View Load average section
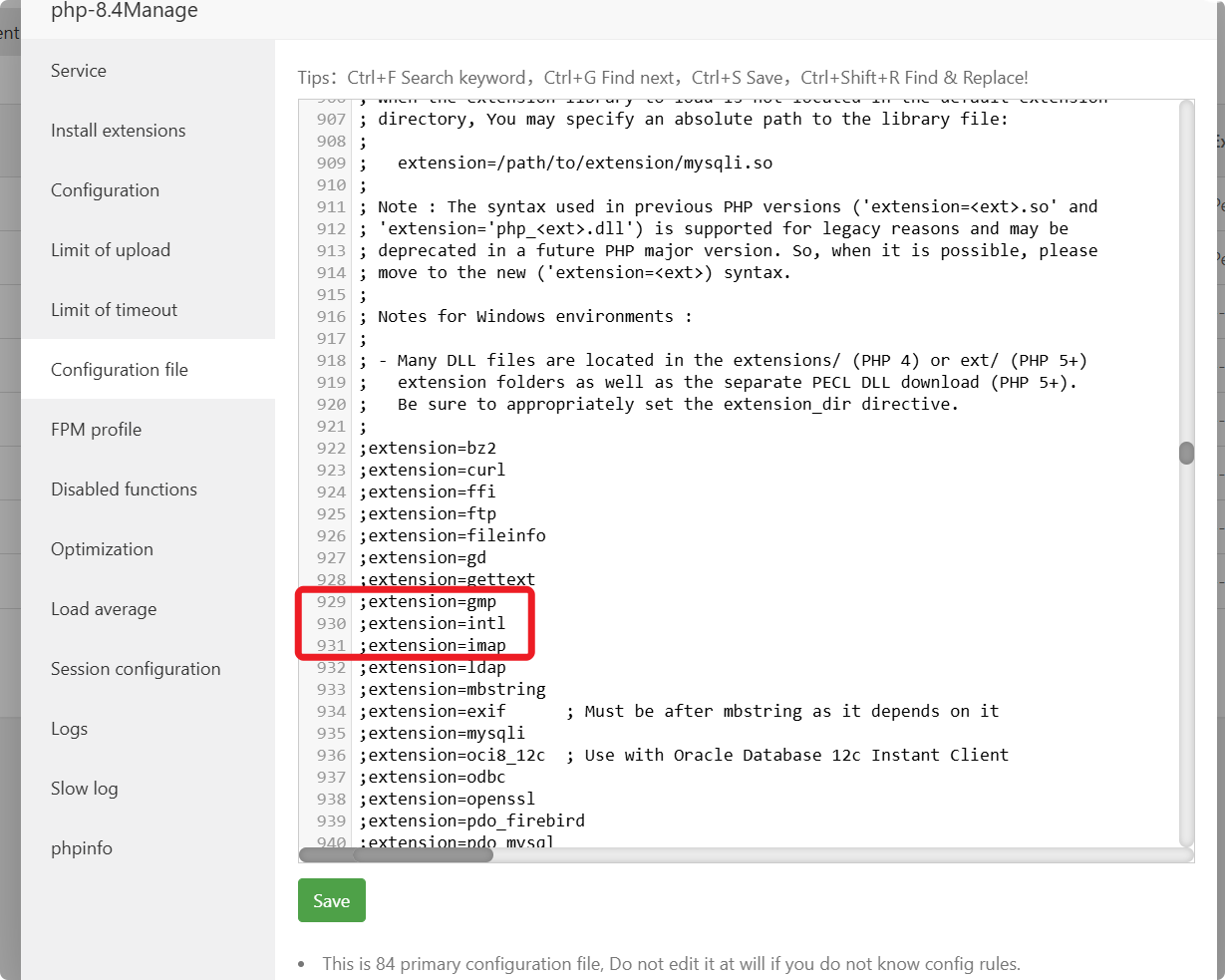This screenshot has height=980, width=1225. coord(148,609)
